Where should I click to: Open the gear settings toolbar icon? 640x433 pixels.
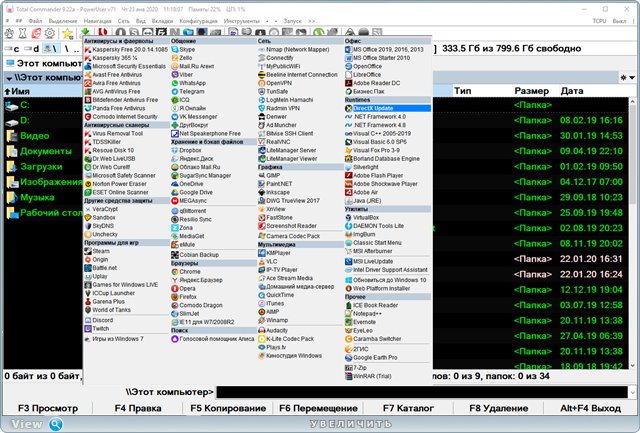coord(50,33)
